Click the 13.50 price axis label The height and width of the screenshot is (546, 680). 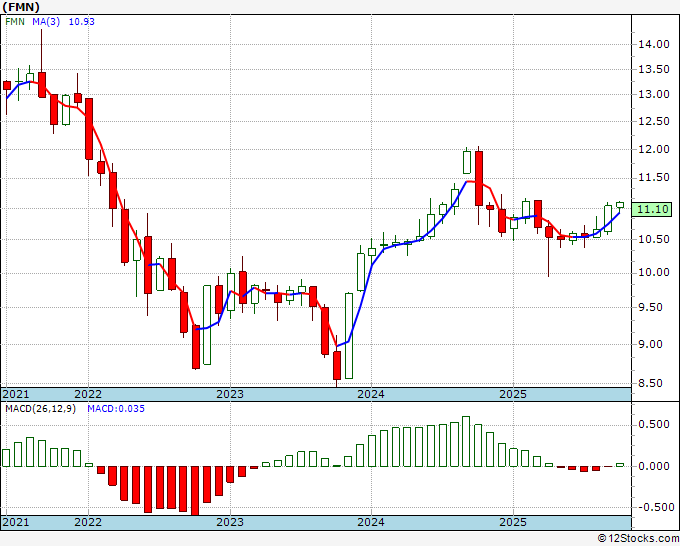pyautogui.click(x=654, y=69)
